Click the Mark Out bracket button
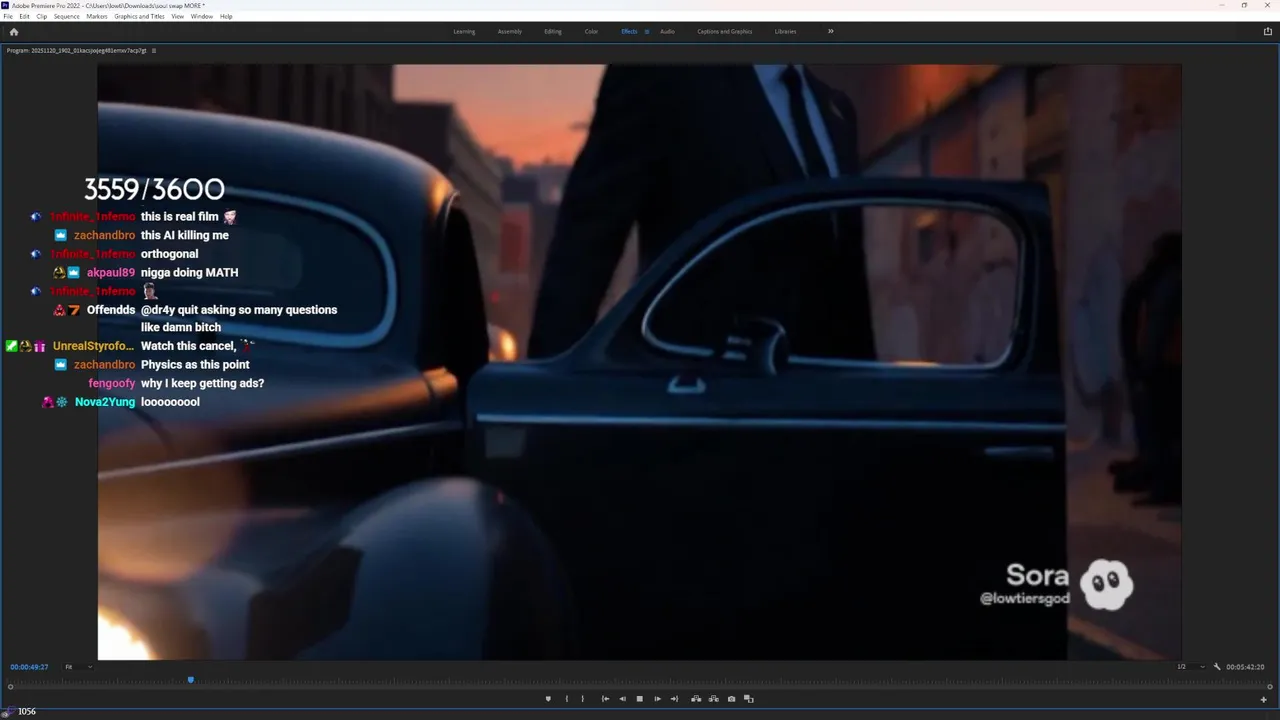This screenshot has height=720, width=1280. 583,699
